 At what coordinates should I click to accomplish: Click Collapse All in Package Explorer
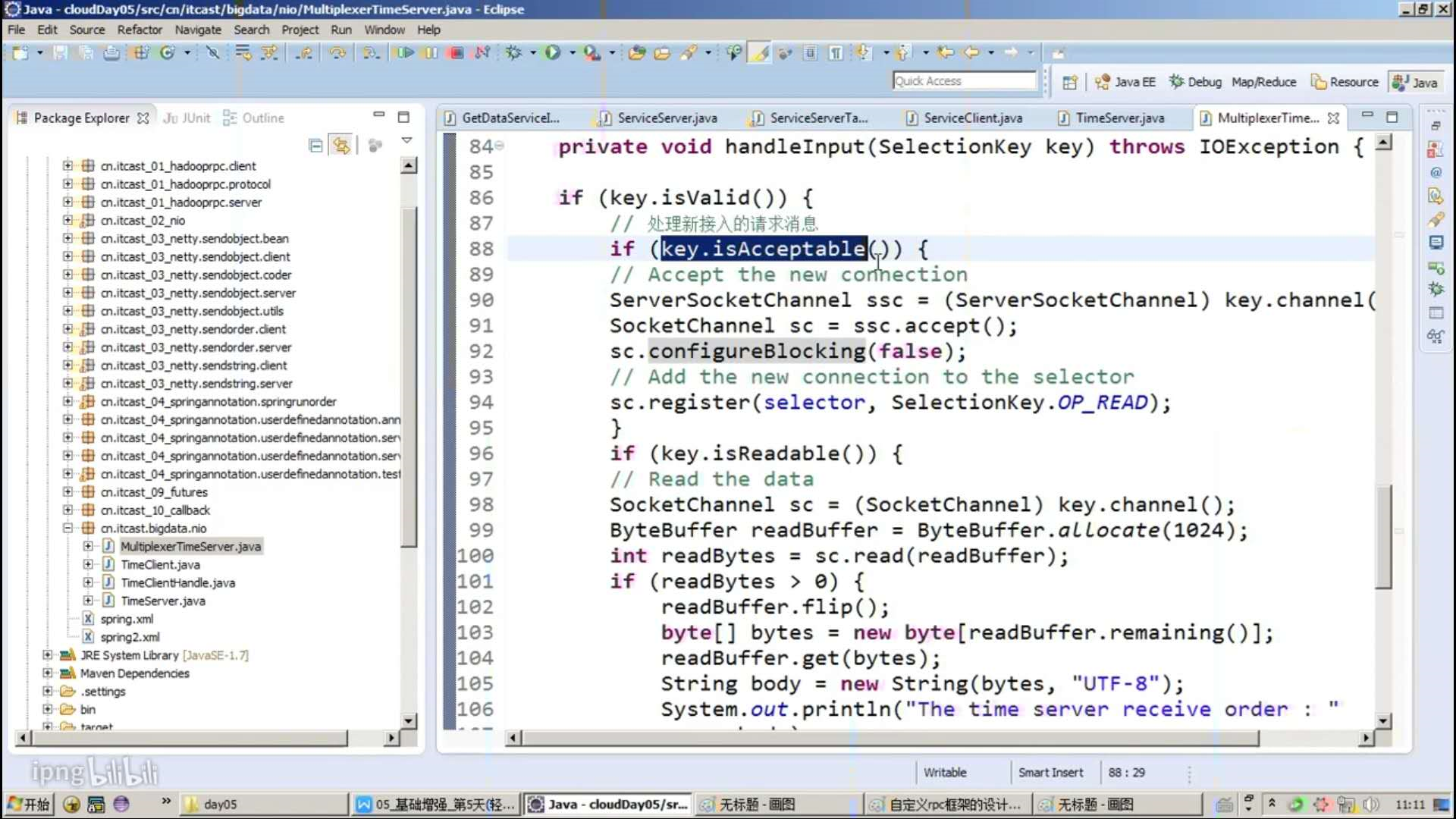316,146
